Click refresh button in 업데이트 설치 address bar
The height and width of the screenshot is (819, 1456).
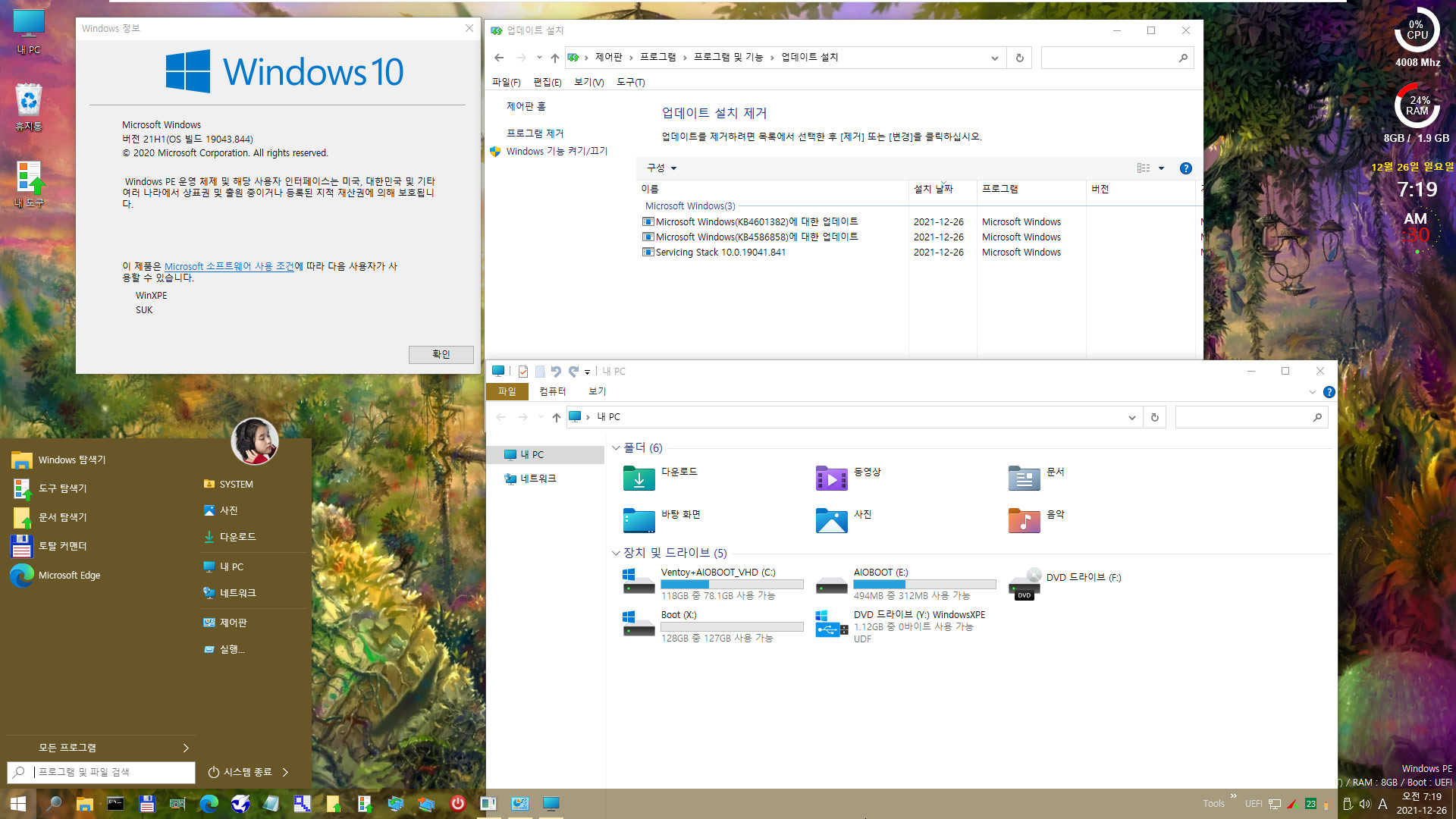point(1020,58)
